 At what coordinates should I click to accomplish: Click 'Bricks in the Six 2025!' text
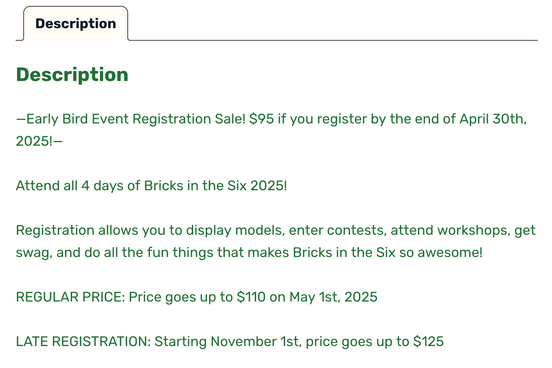215,186
